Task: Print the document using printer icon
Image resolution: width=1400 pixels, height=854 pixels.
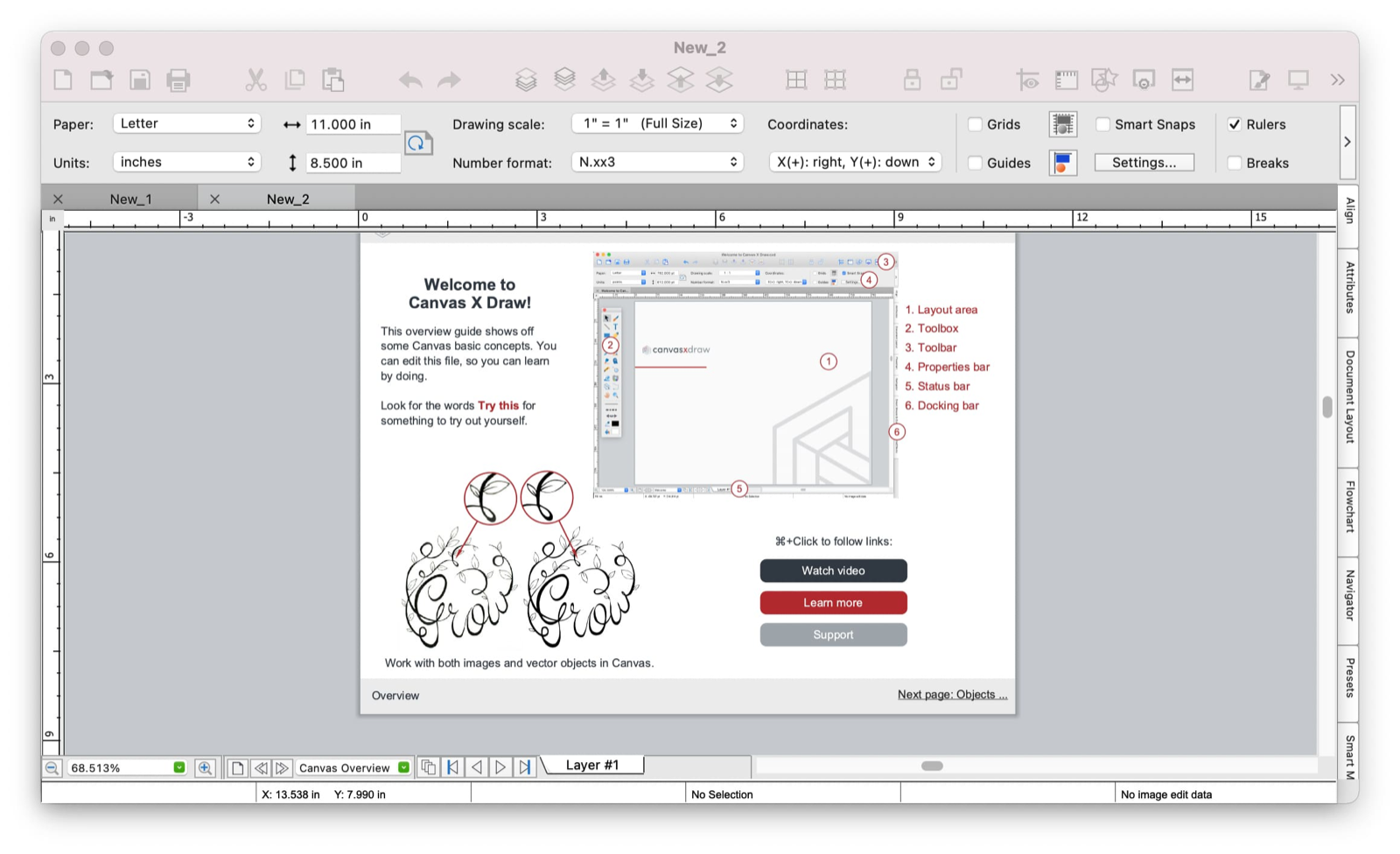Action: tap(178, 80)
